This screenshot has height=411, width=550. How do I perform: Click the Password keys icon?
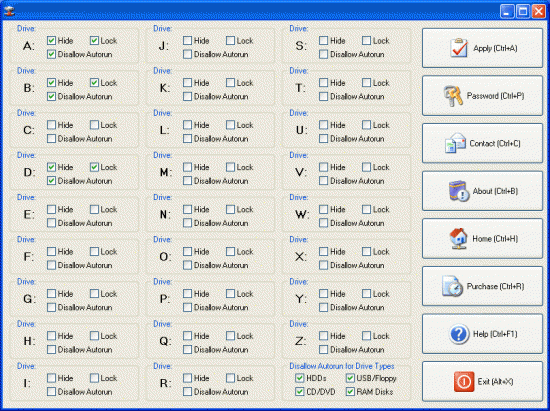(453, 96)
